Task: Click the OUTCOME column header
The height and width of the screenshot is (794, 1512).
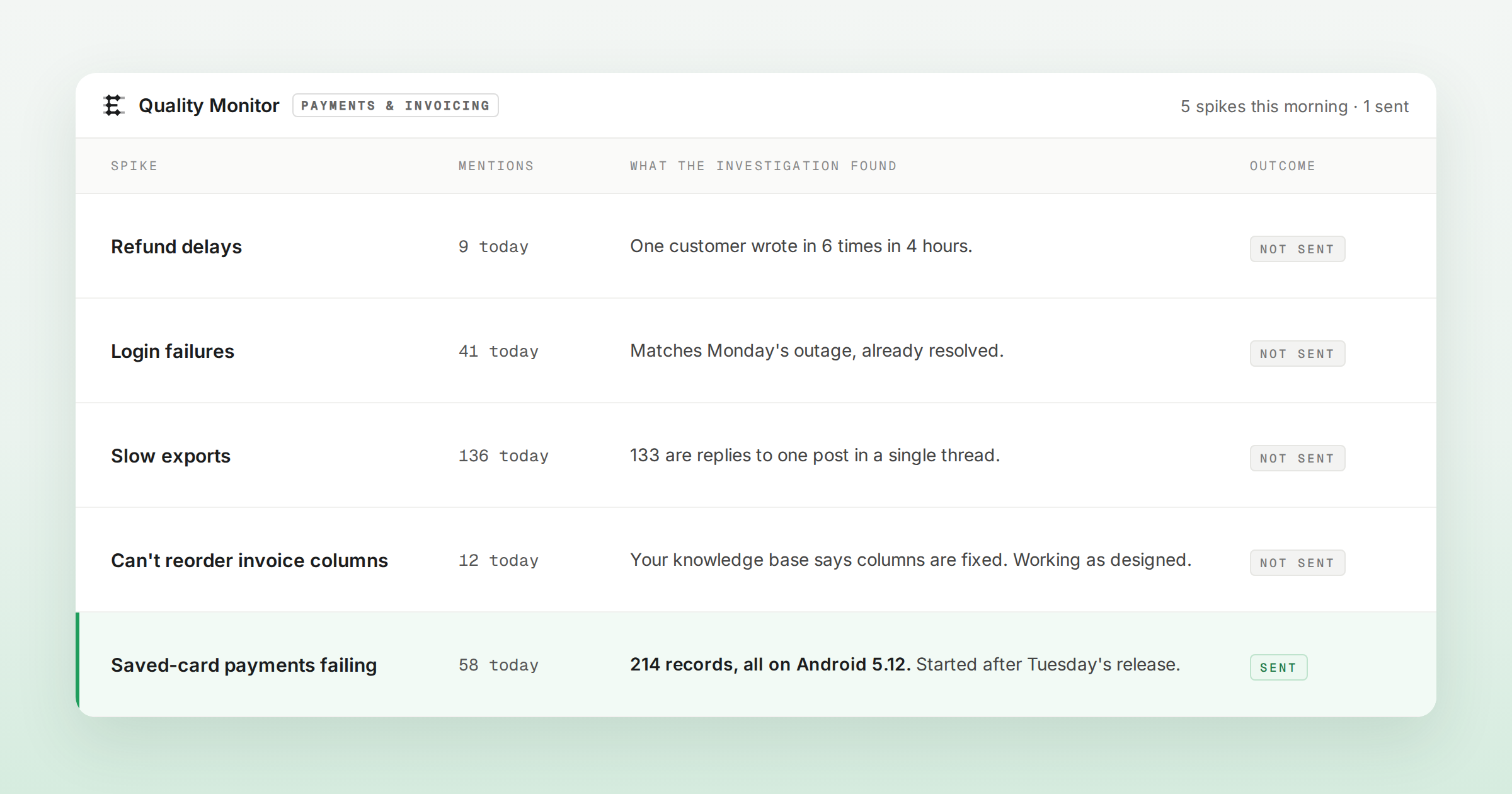Action: coord(1283,166)
